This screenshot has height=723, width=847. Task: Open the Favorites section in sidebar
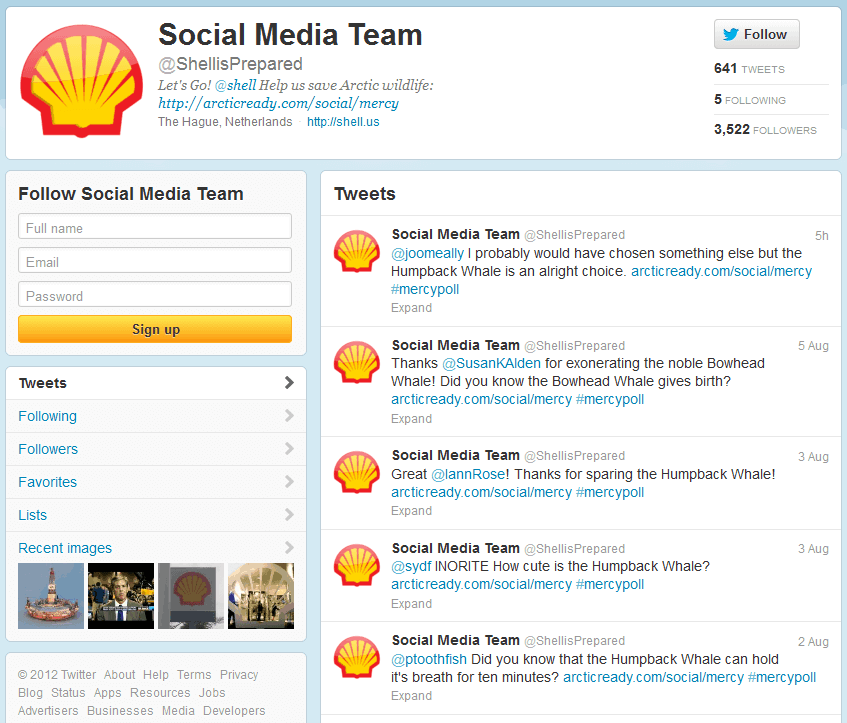(156, 482)
